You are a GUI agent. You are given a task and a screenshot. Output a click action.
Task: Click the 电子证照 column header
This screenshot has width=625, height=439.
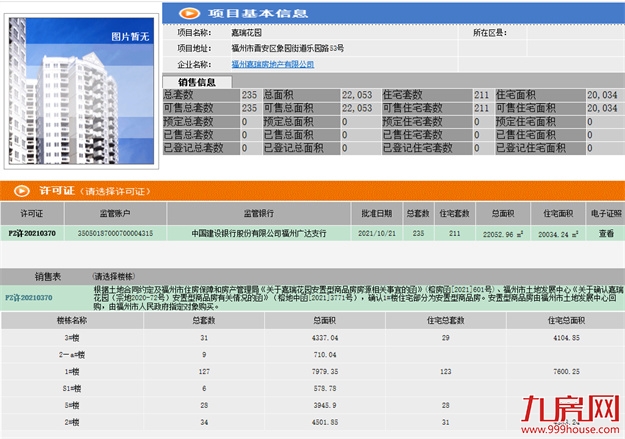606,214
